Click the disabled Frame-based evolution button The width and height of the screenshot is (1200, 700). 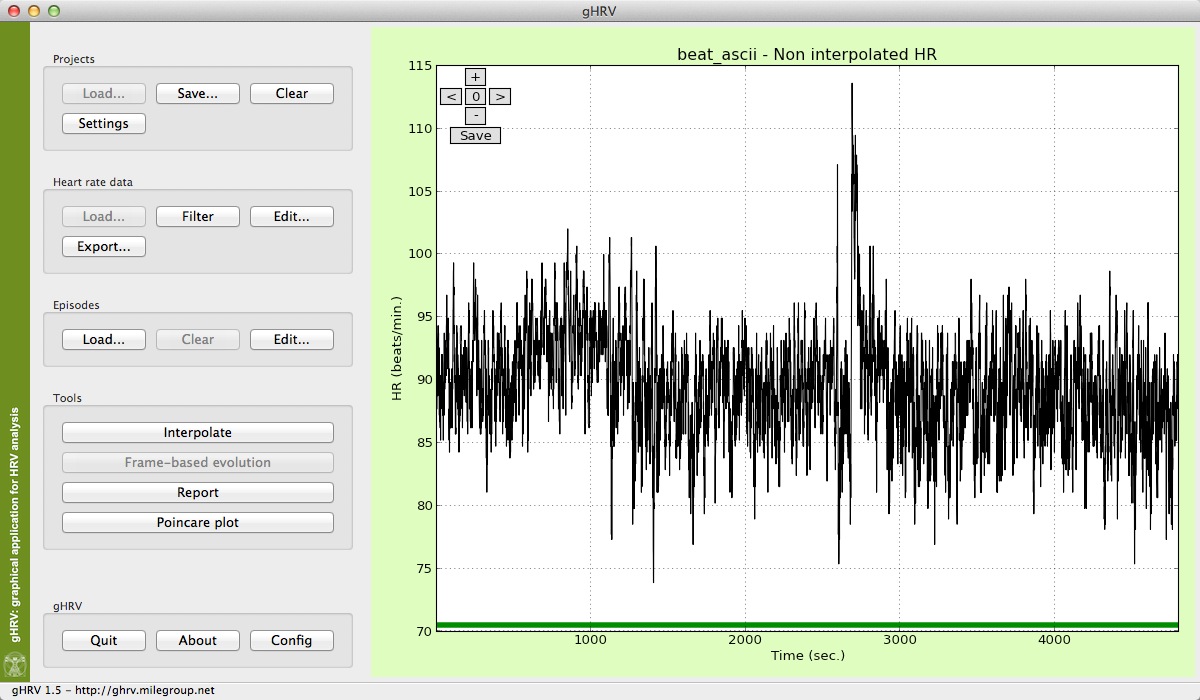tap(198, 463)
